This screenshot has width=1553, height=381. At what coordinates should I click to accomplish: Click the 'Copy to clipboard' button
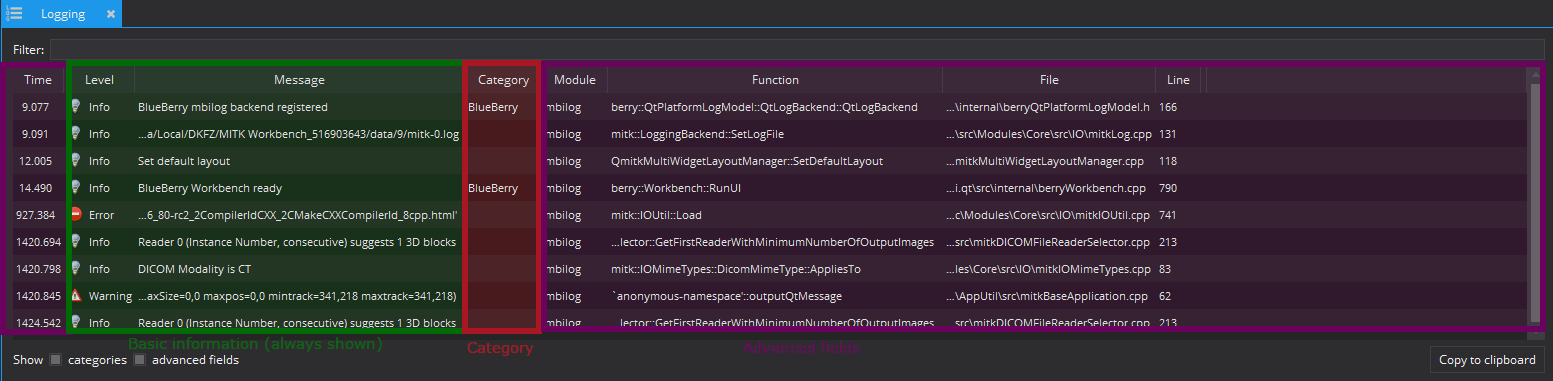click(1487, 360)
